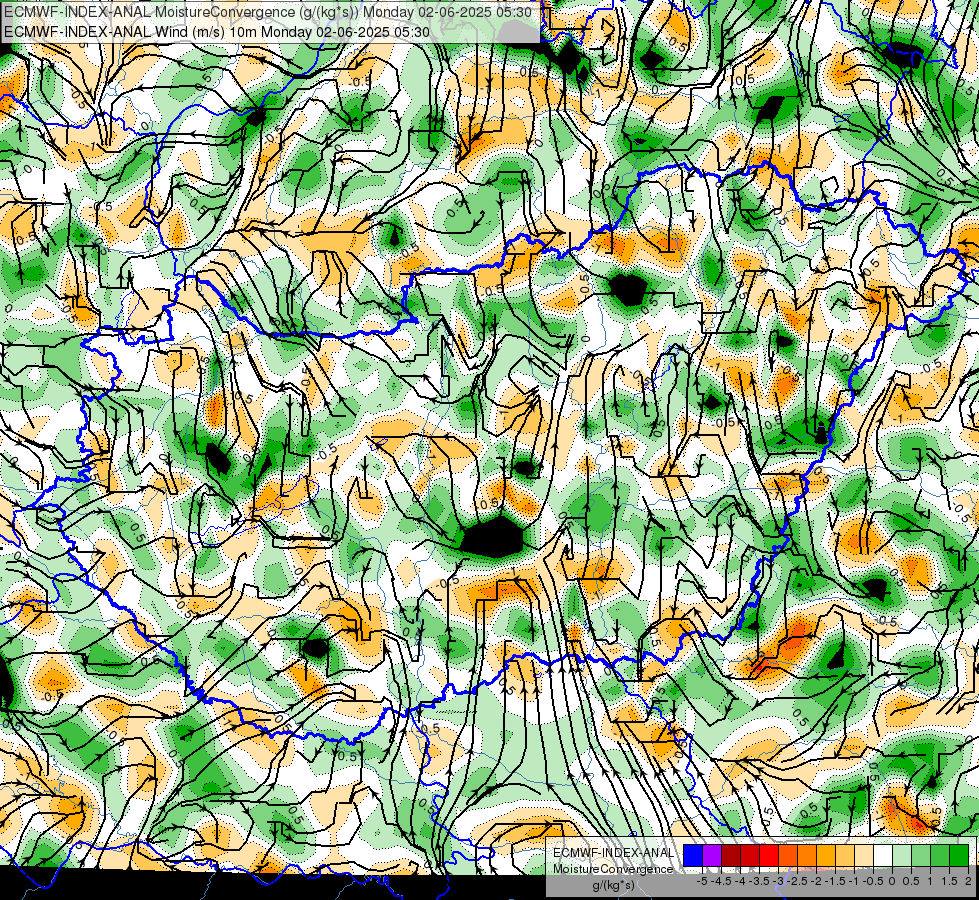The width and height of the screenshot is (979, 900).
Task: Click the '-2.5' value on the legend scale
Action: (x=797, y=881)
